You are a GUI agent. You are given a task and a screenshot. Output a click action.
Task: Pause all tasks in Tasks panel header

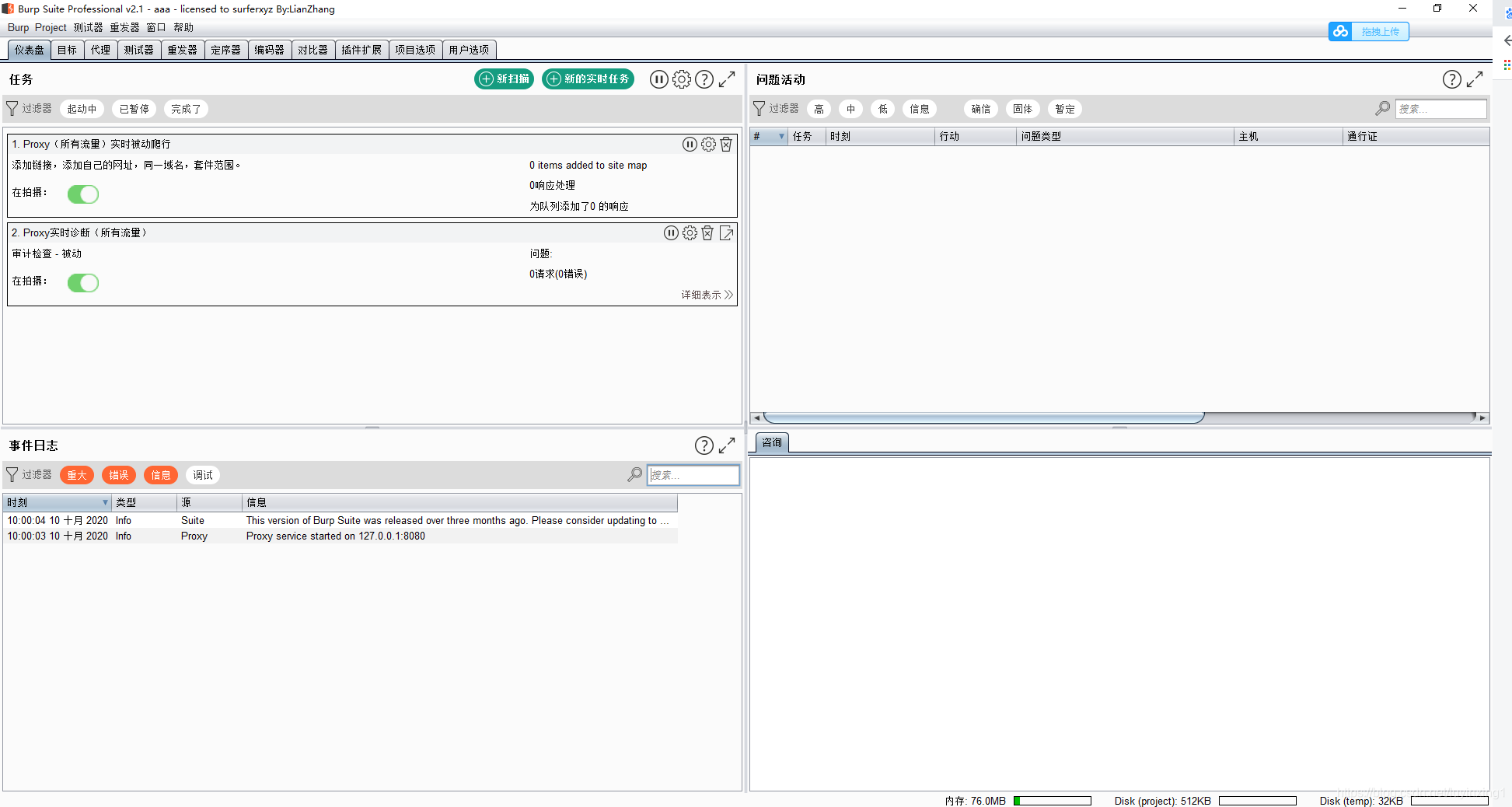658,79
